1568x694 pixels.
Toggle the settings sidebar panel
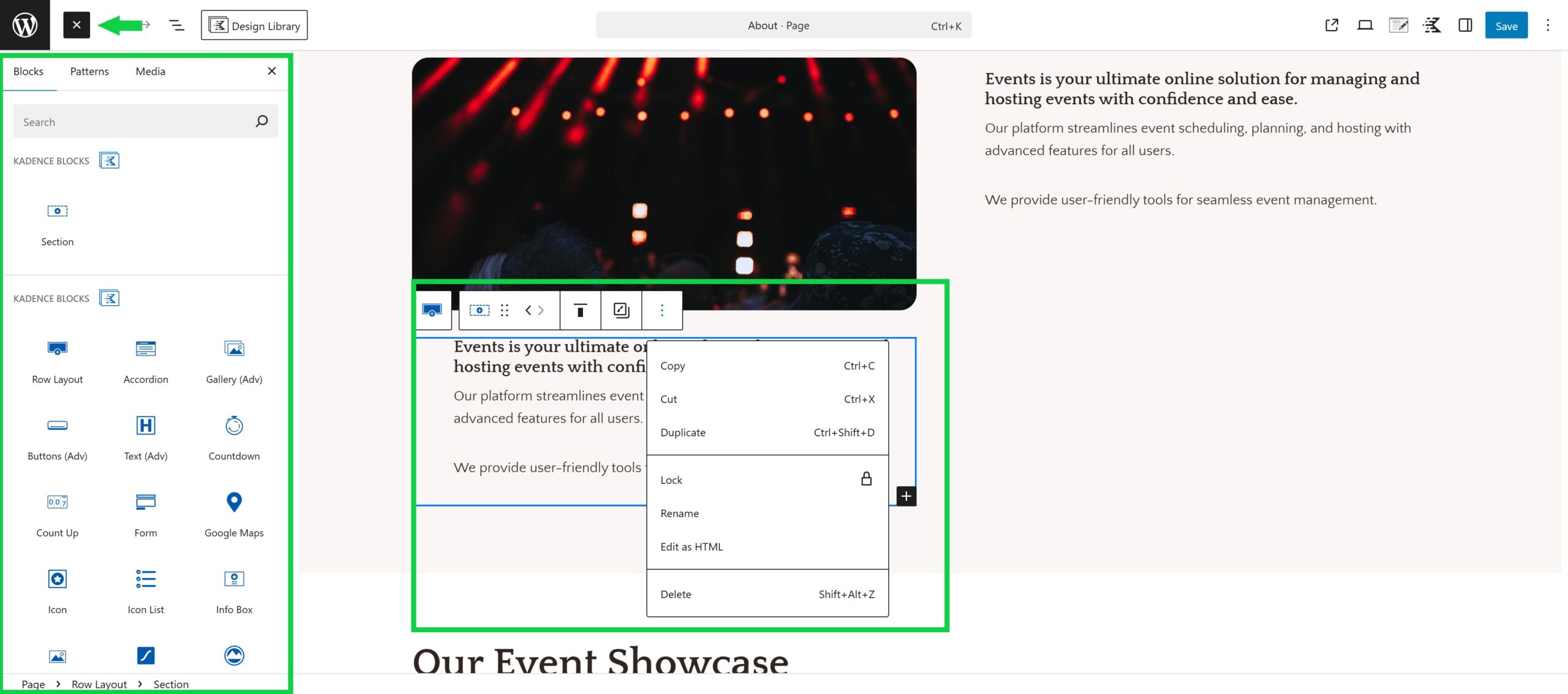1465,25
